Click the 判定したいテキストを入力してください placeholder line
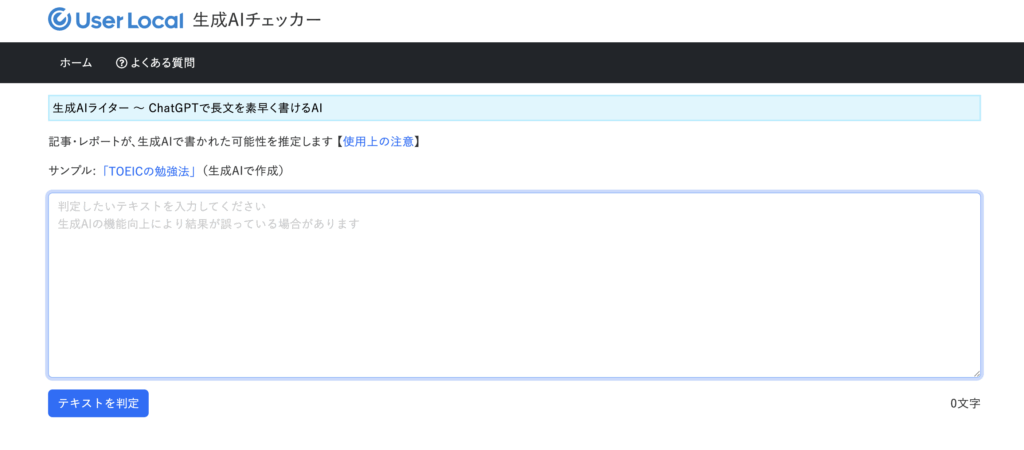Viewport: 1024px width, 450px height. [x=161, y=207]
